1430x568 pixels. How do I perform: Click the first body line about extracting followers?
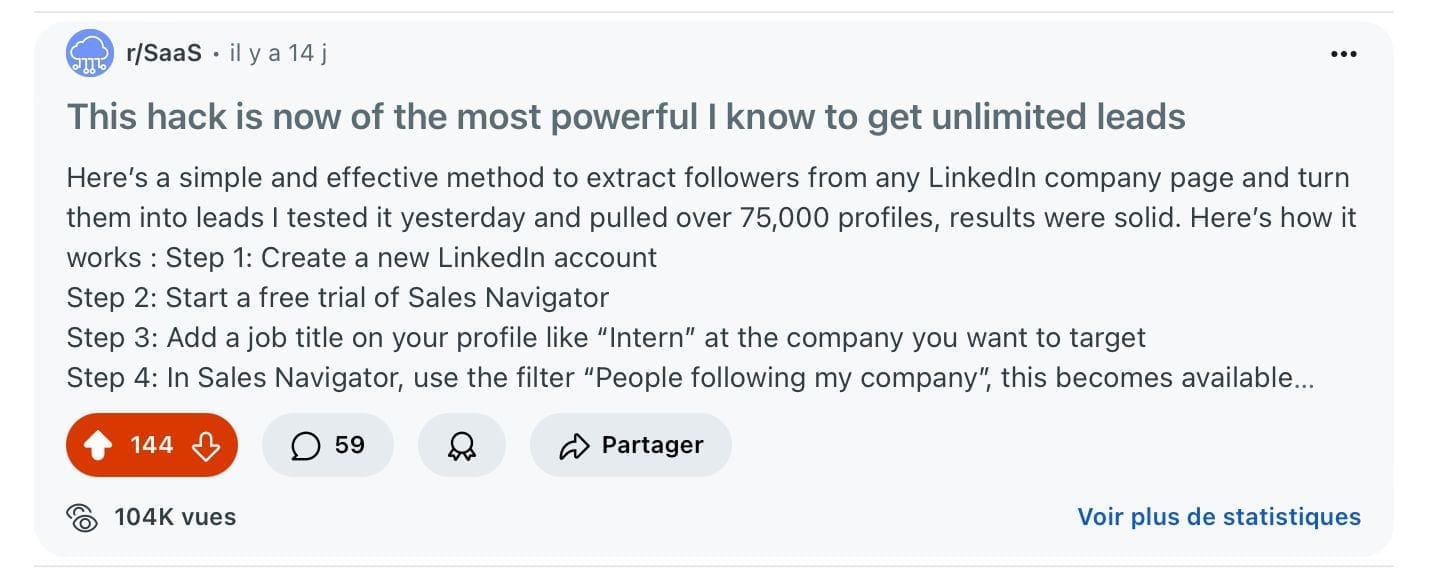[x=707, y=178]
